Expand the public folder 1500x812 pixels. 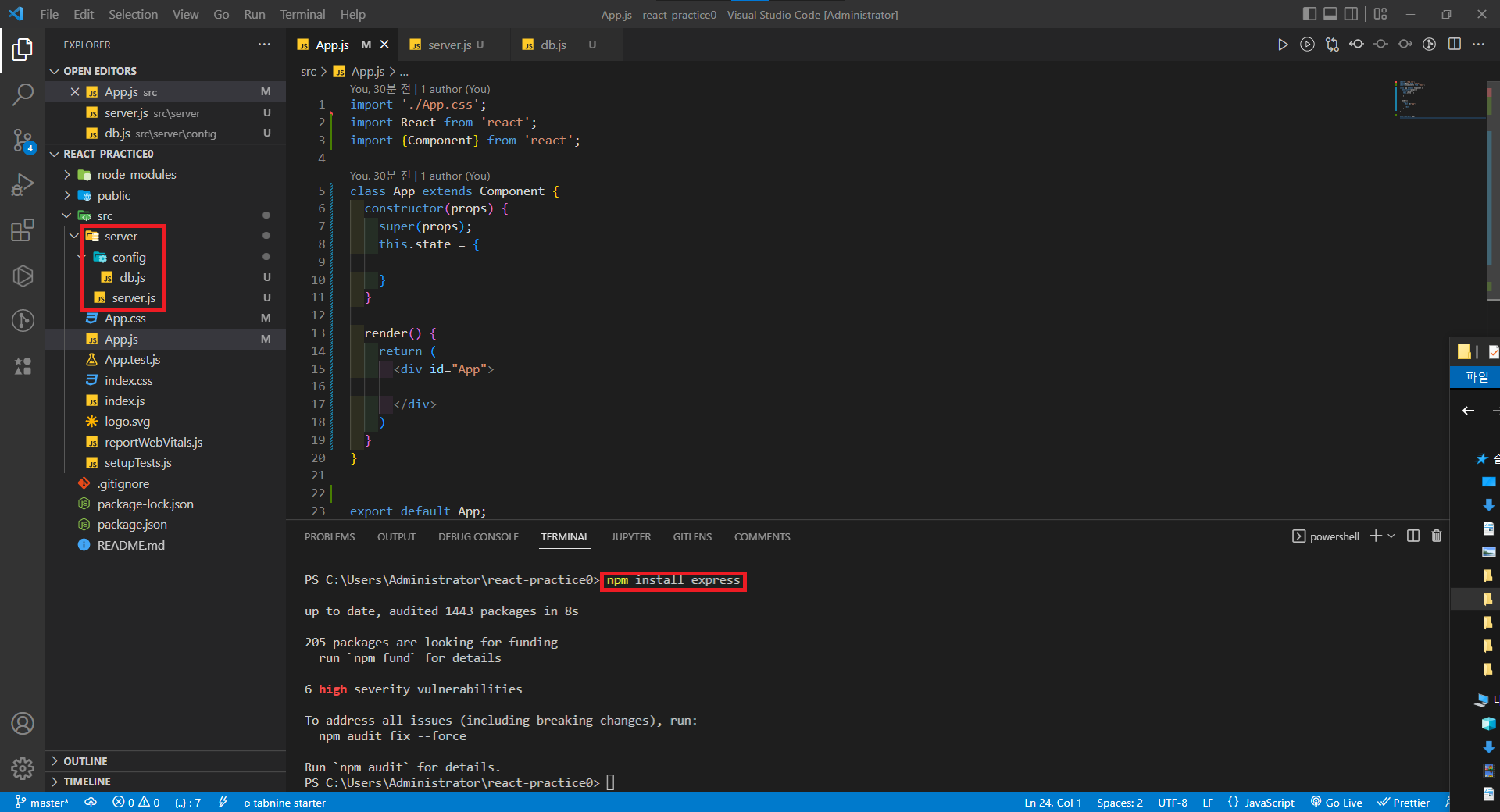67,195
